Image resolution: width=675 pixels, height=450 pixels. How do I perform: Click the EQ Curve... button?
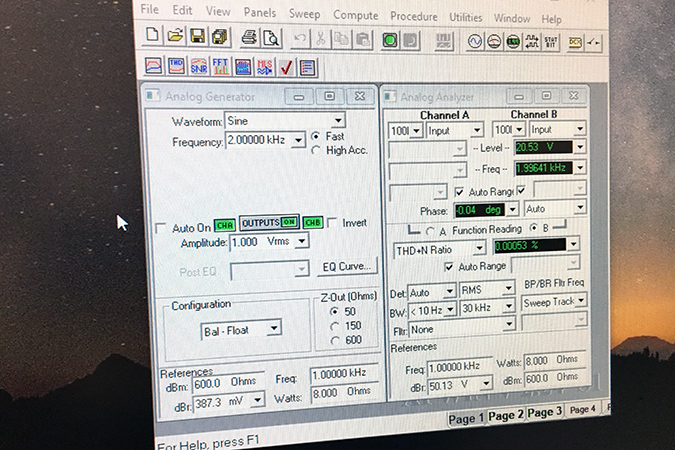tap(347, 266)
